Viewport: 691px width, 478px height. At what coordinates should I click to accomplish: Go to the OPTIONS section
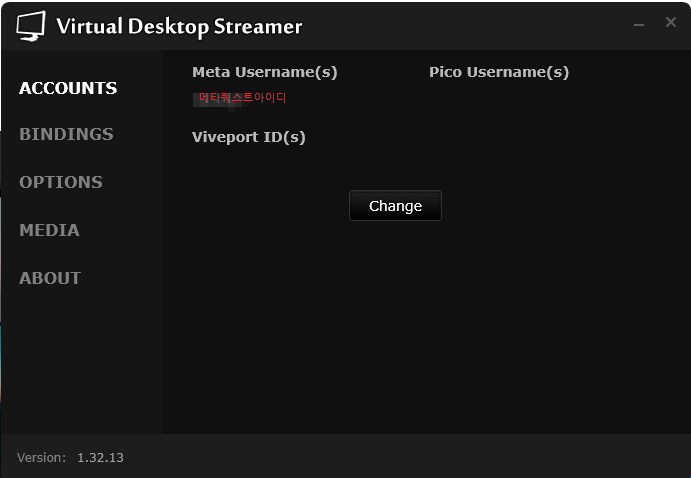pos(61,182)
